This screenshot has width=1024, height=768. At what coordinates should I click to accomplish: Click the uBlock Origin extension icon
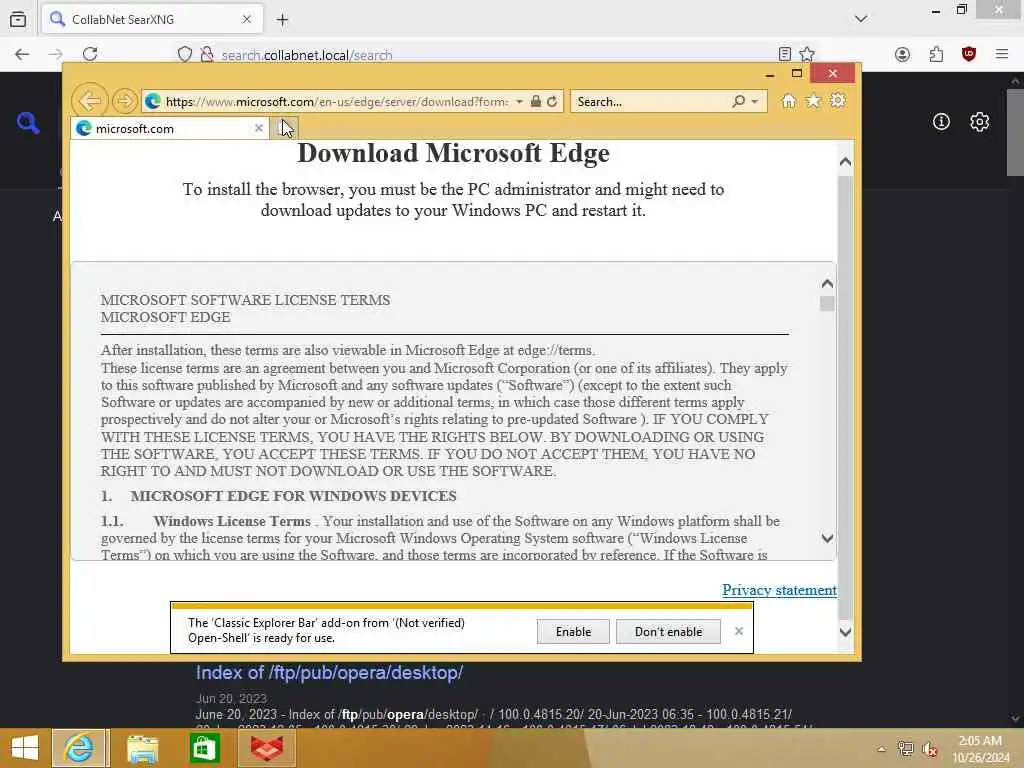tap(969, 54)
